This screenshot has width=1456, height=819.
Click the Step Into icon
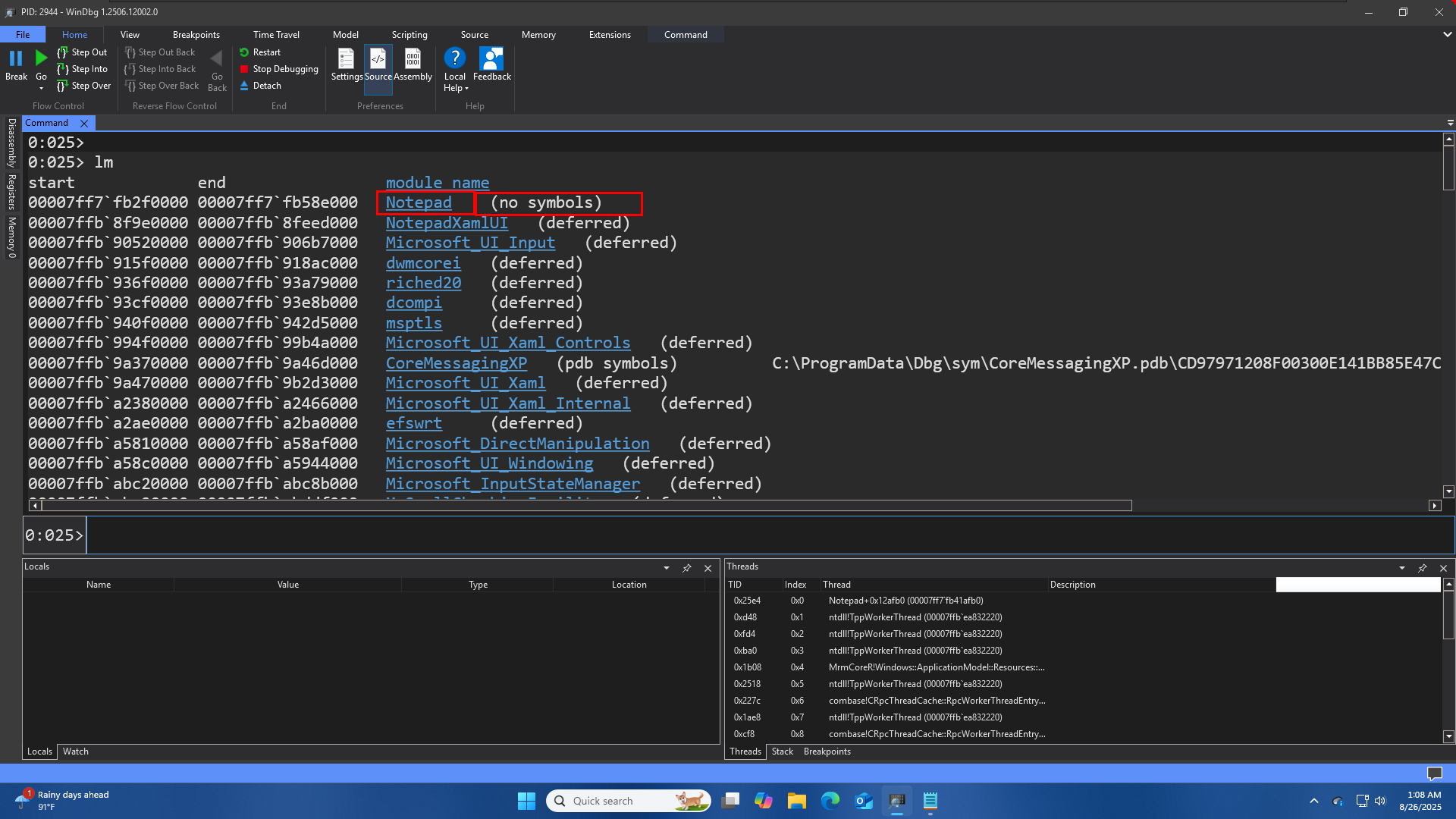click(64, 69)
